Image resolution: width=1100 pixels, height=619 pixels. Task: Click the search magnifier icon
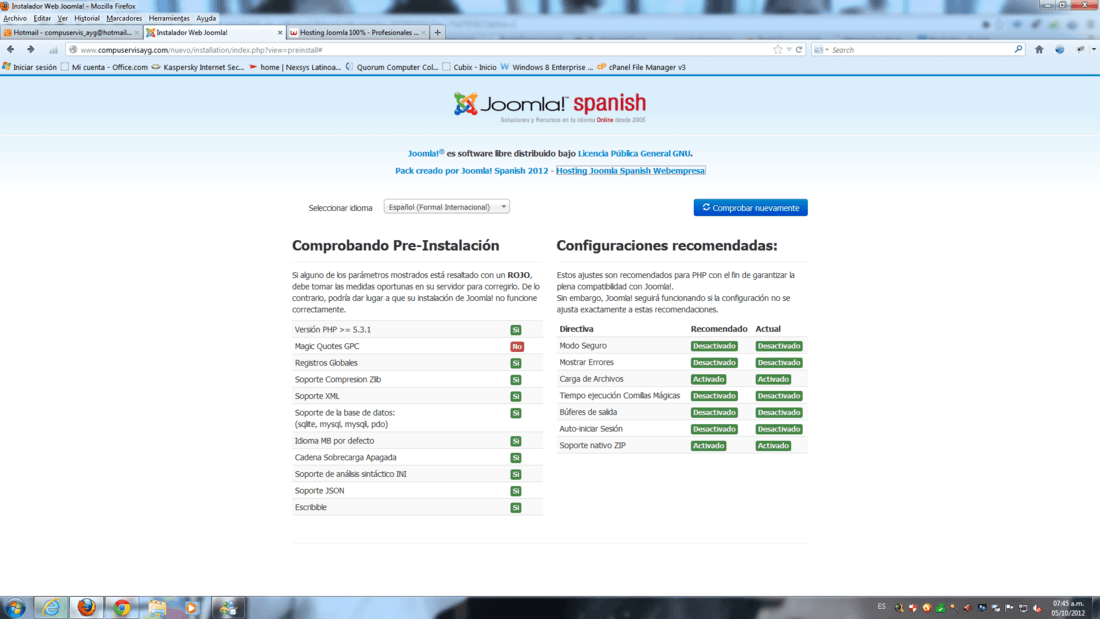[x=1018, y=50]
